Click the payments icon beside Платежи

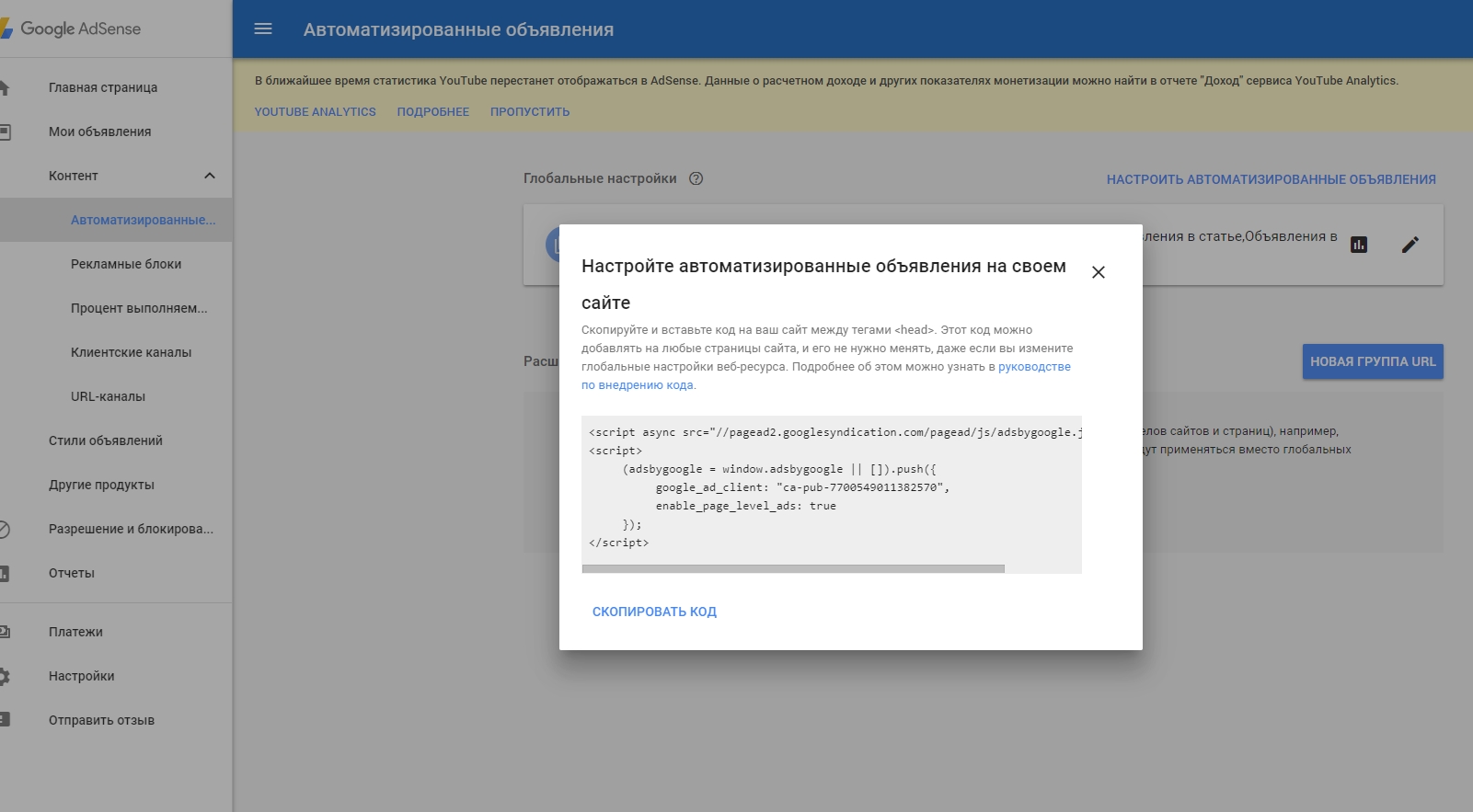(4, 632)
